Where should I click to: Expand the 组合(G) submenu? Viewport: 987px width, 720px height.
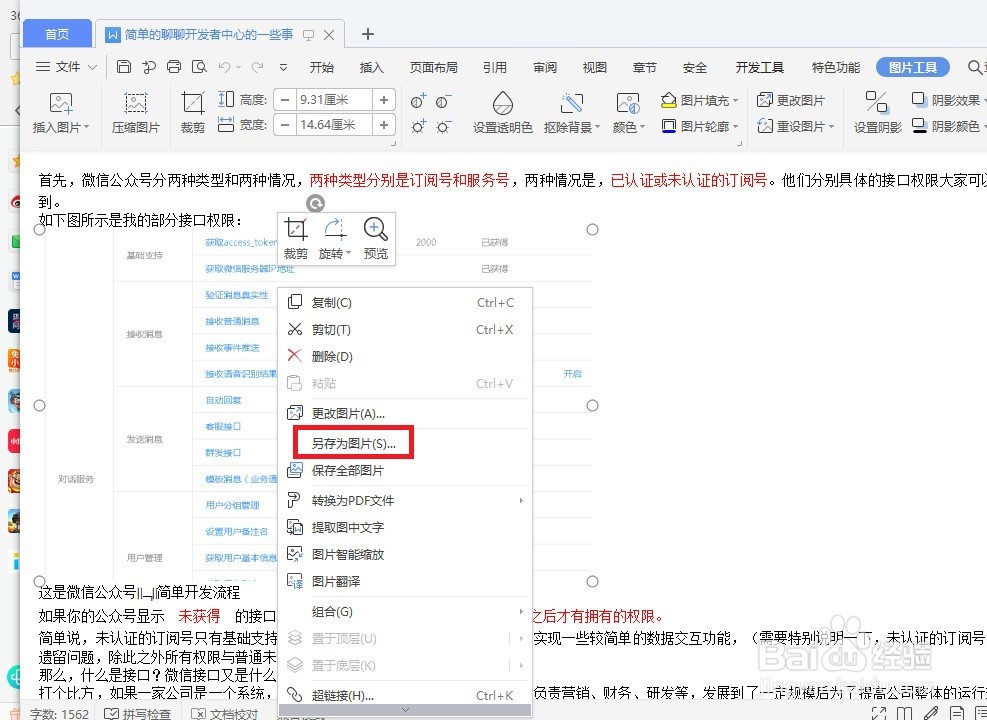point(521,611)
